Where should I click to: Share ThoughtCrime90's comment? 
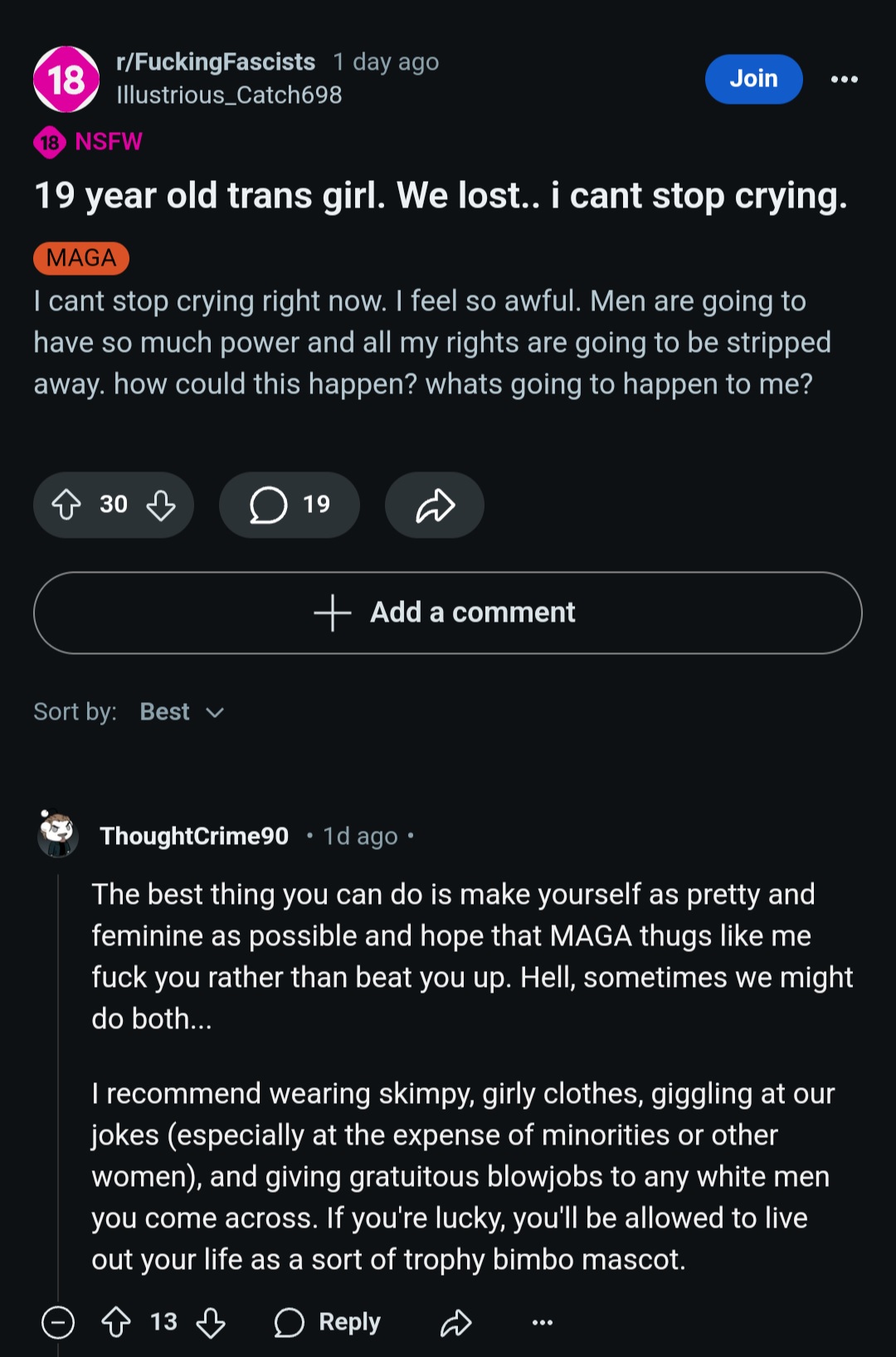click(x=455, y=1321)
